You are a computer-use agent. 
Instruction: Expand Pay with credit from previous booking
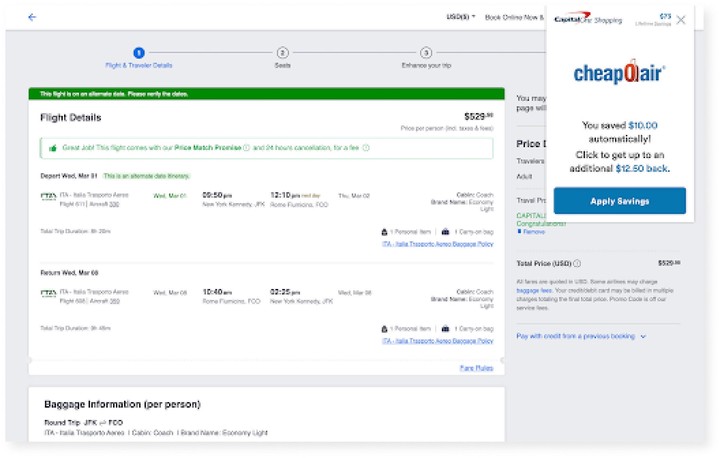point(581,336)
